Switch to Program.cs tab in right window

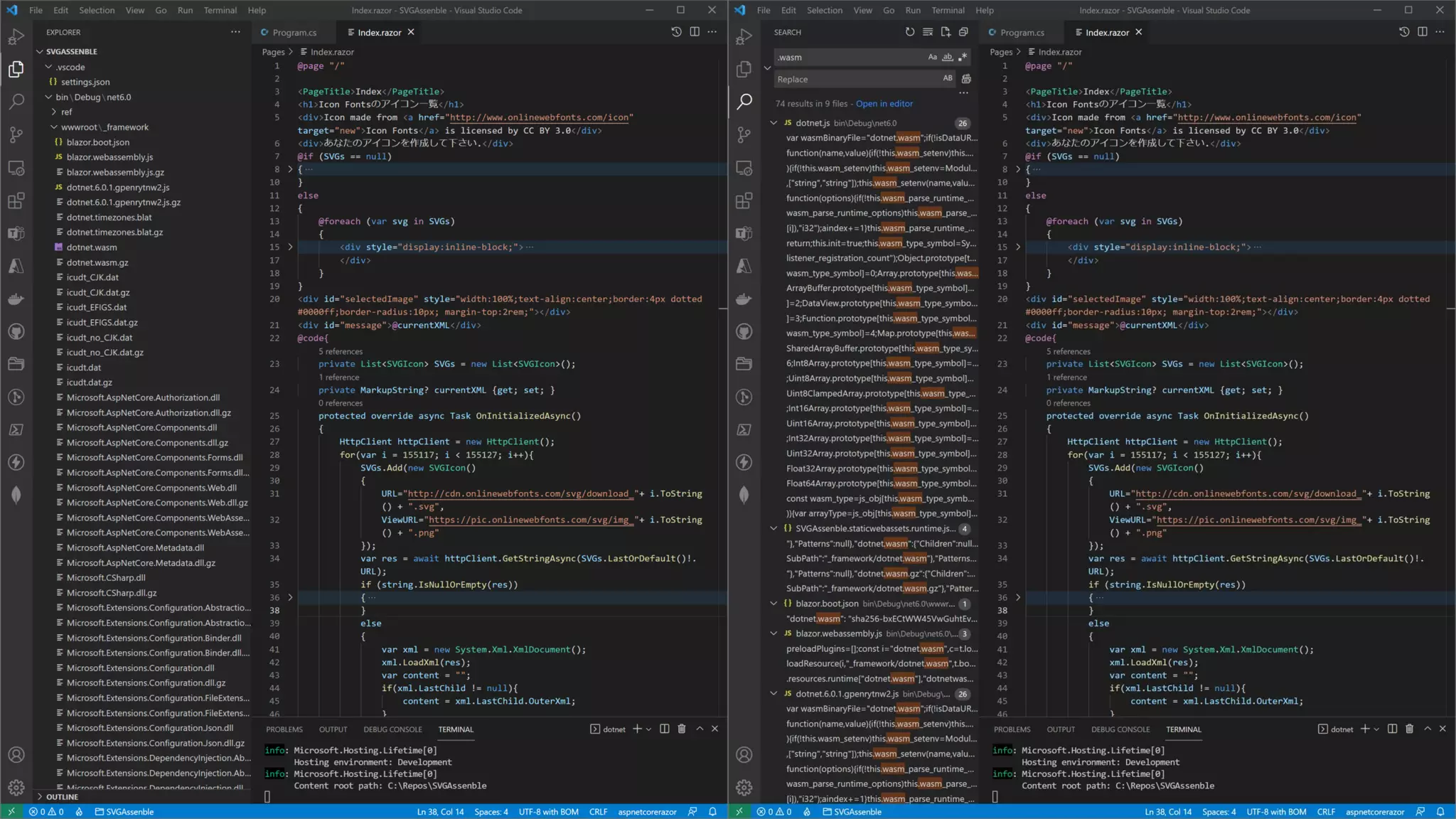pyautogui.click(x=1022, y=33)
